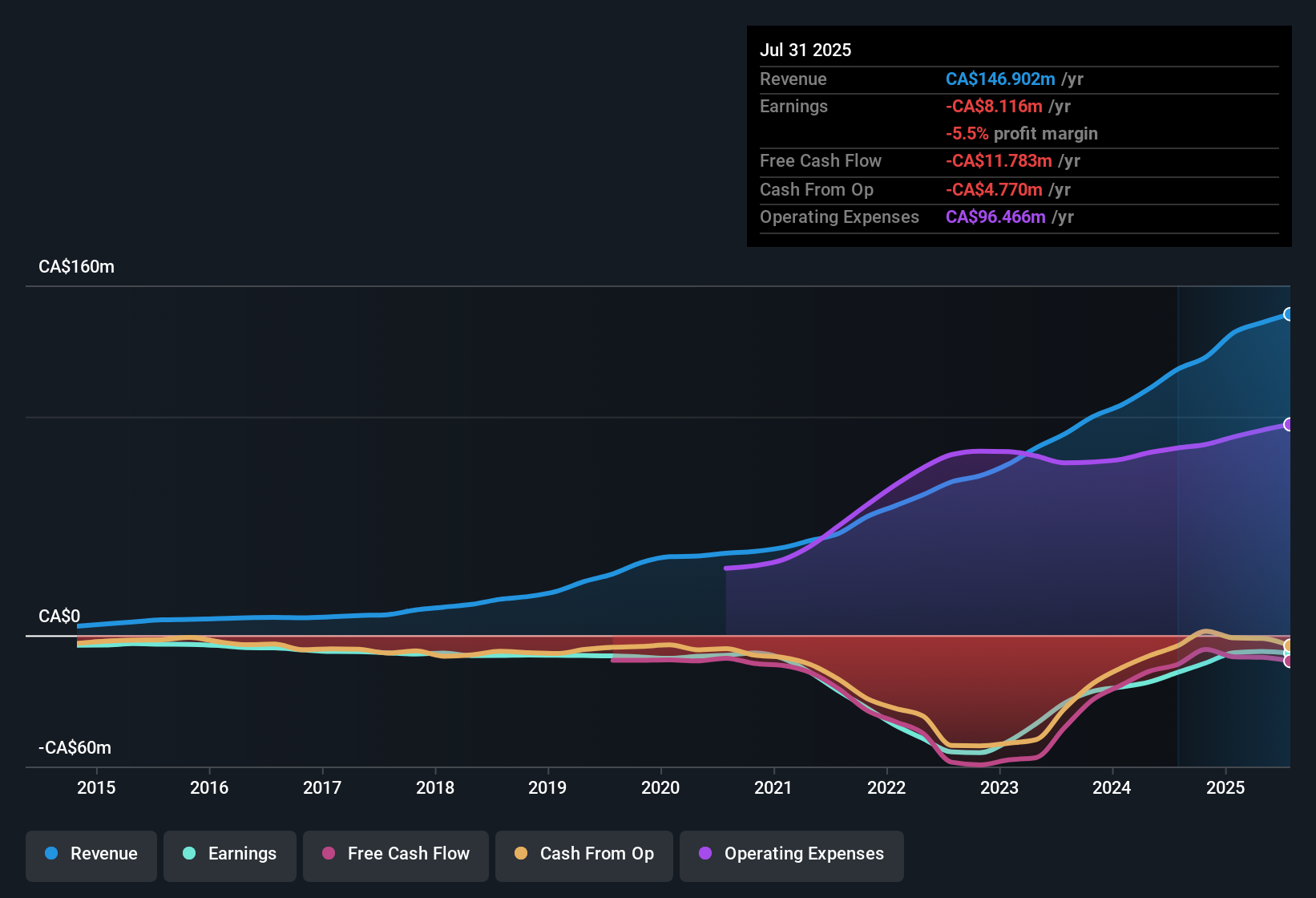Click the 2023 year label on the timeline
Screen dimensions: 1316x898
pyautogui.click(x=999, y=788)
